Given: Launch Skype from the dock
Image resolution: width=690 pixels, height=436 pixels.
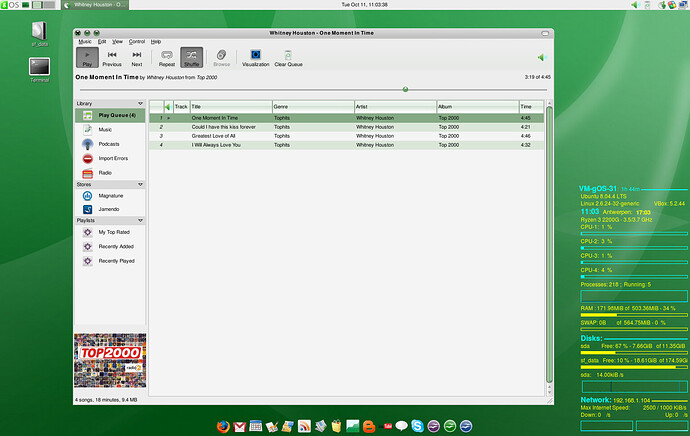Looking at the screenshot, I should [x=418, y=426].
